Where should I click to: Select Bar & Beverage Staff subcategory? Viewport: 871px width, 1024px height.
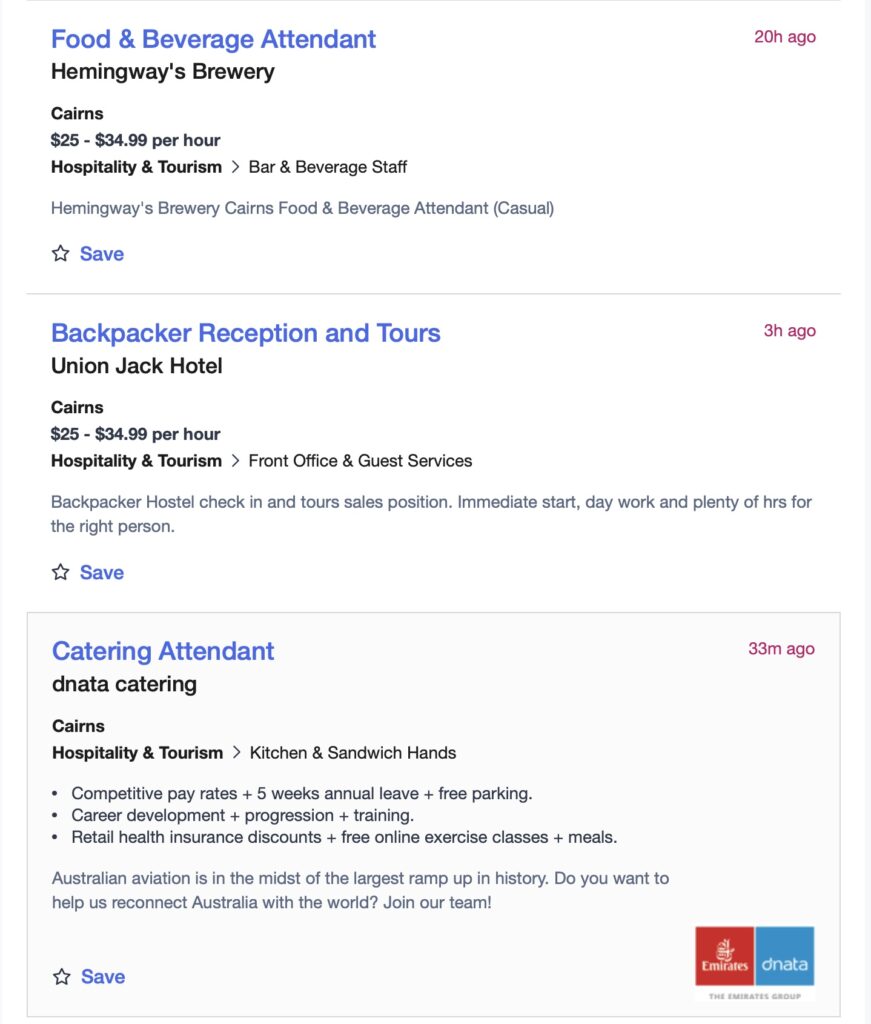[x=328, y=167]
